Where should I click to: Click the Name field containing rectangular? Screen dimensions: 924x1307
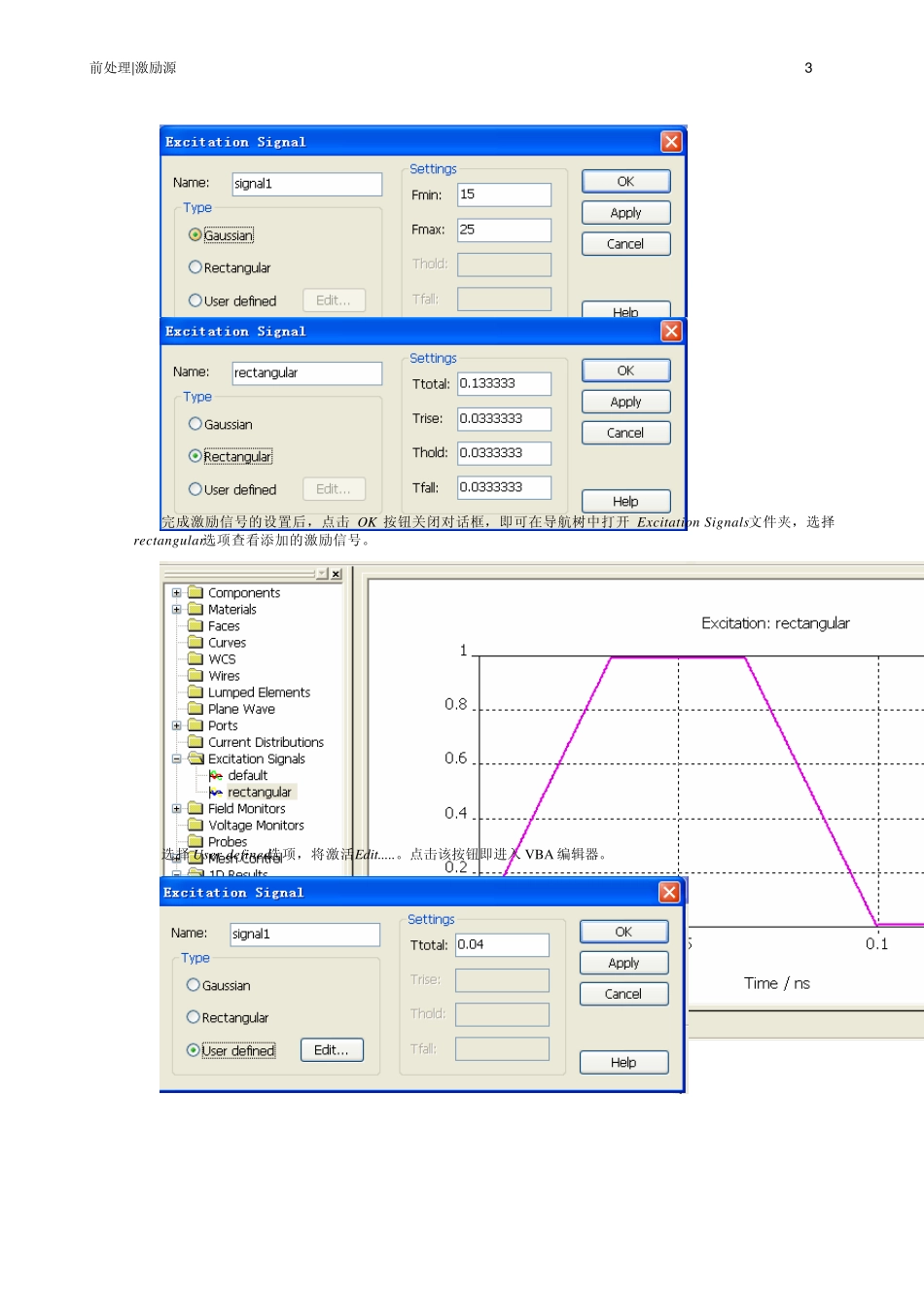(x=306, y=373)
